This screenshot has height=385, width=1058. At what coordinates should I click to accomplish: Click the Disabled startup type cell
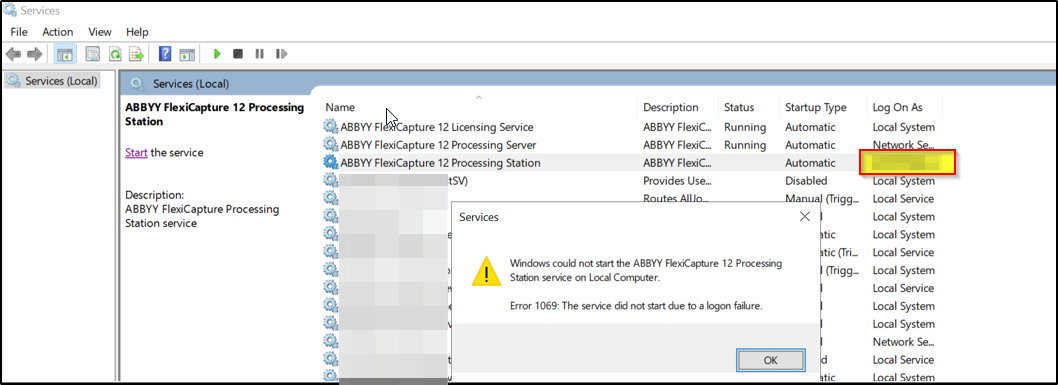[806, 181]
